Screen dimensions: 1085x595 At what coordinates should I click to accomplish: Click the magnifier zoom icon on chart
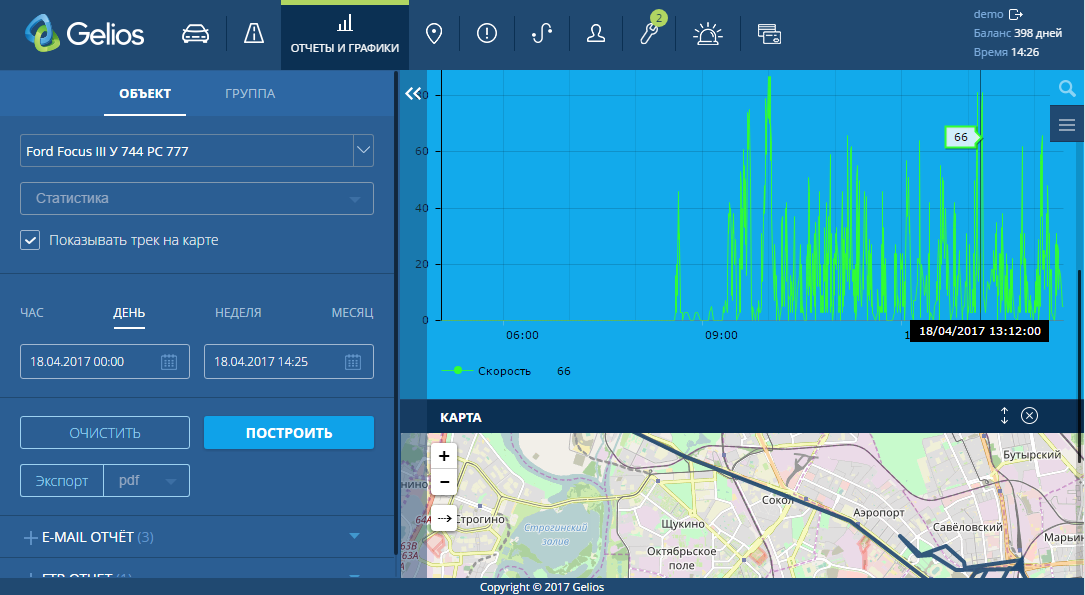(x=1066, y=89)
